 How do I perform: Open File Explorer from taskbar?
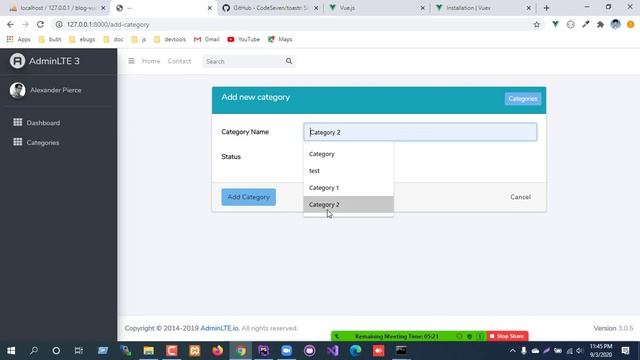tap(149, 351)
